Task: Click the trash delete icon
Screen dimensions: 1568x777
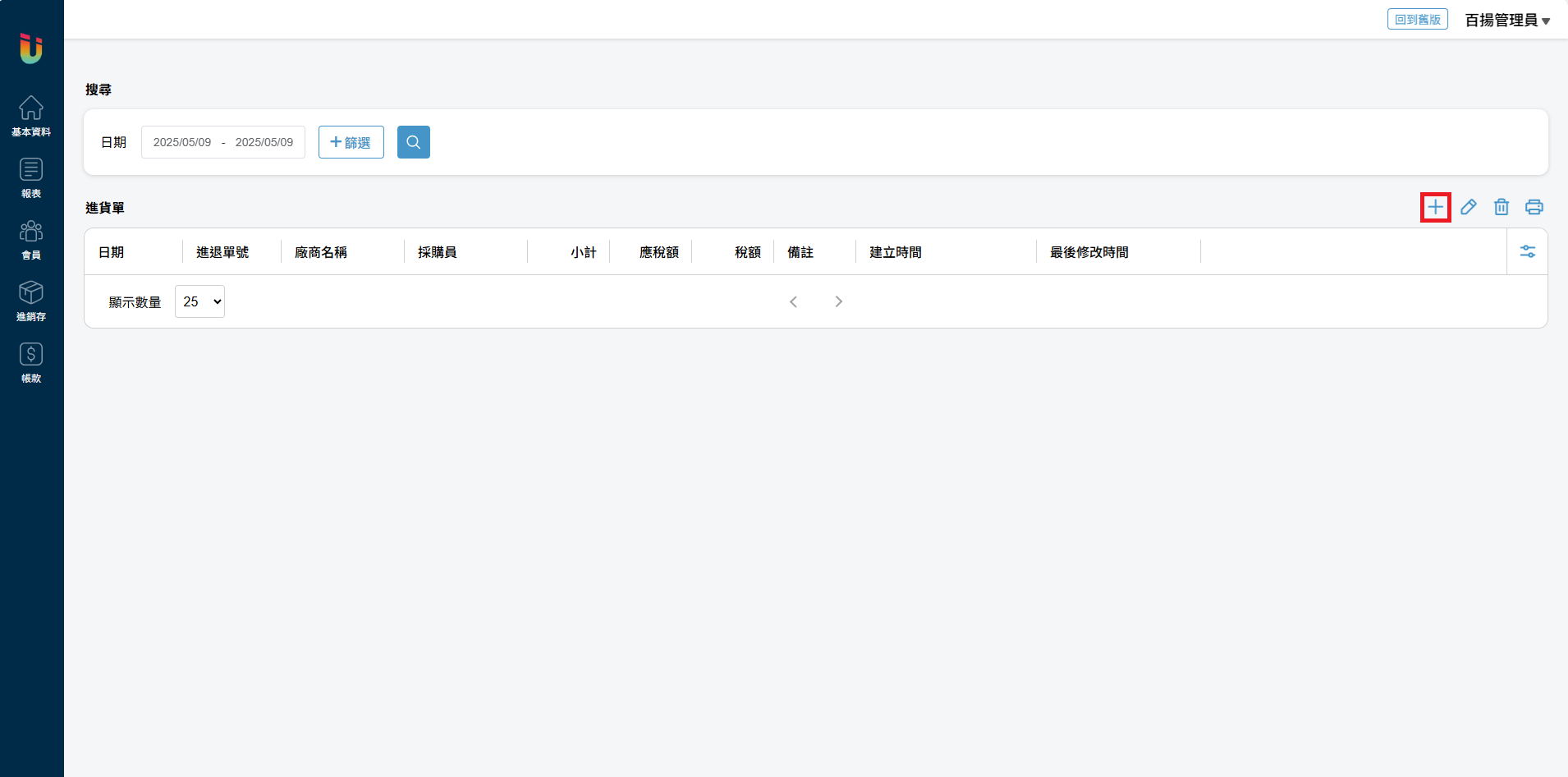Action: click(x=1502, y=207)
